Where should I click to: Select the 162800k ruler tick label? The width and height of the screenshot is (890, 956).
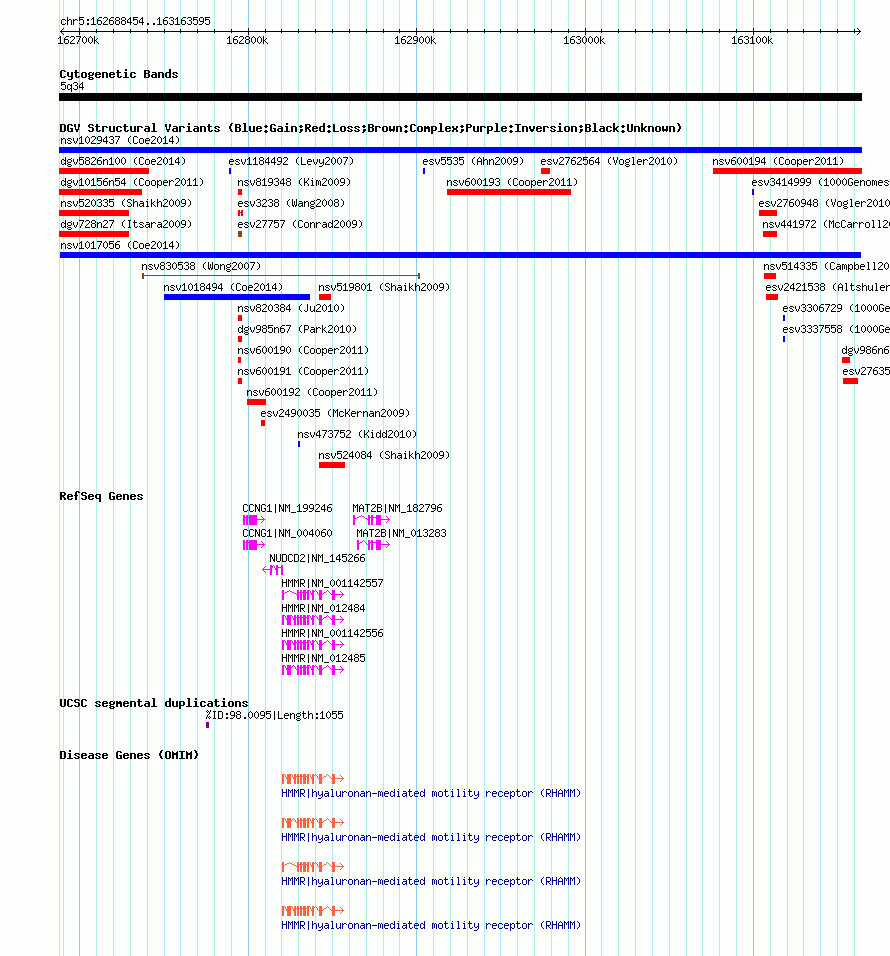point(247,40)
